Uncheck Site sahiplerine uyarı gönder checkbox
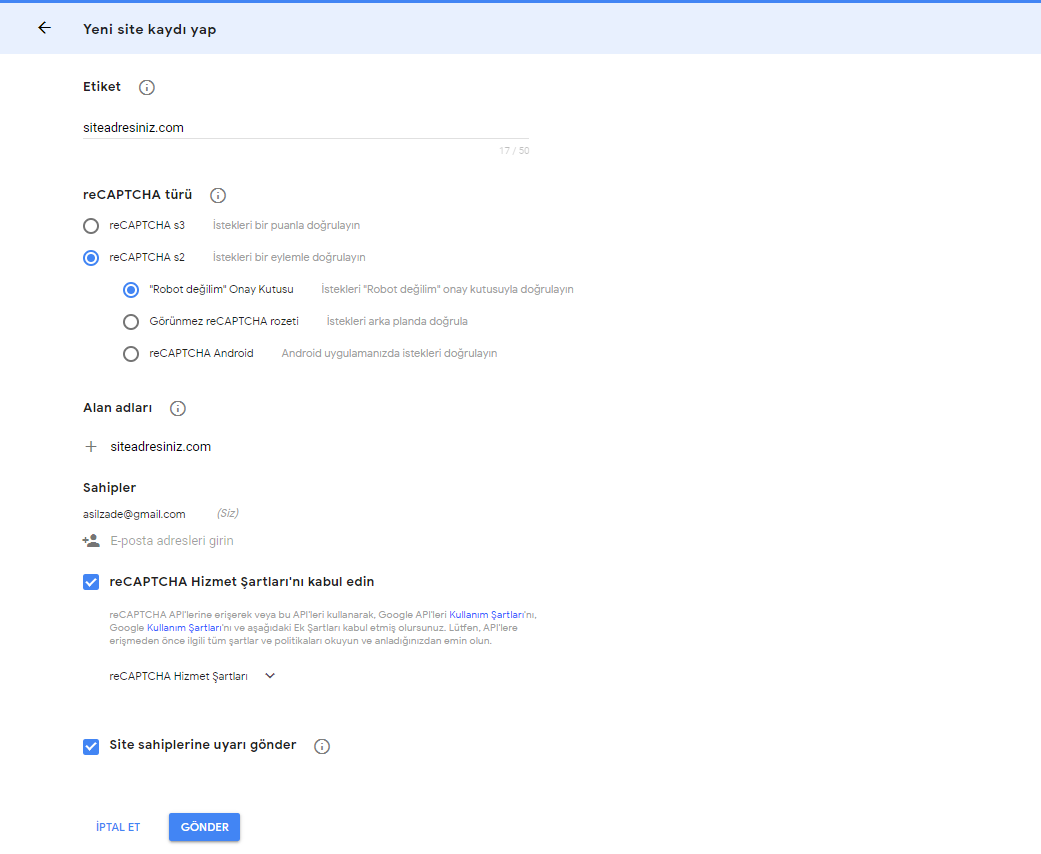 (91, 746)
